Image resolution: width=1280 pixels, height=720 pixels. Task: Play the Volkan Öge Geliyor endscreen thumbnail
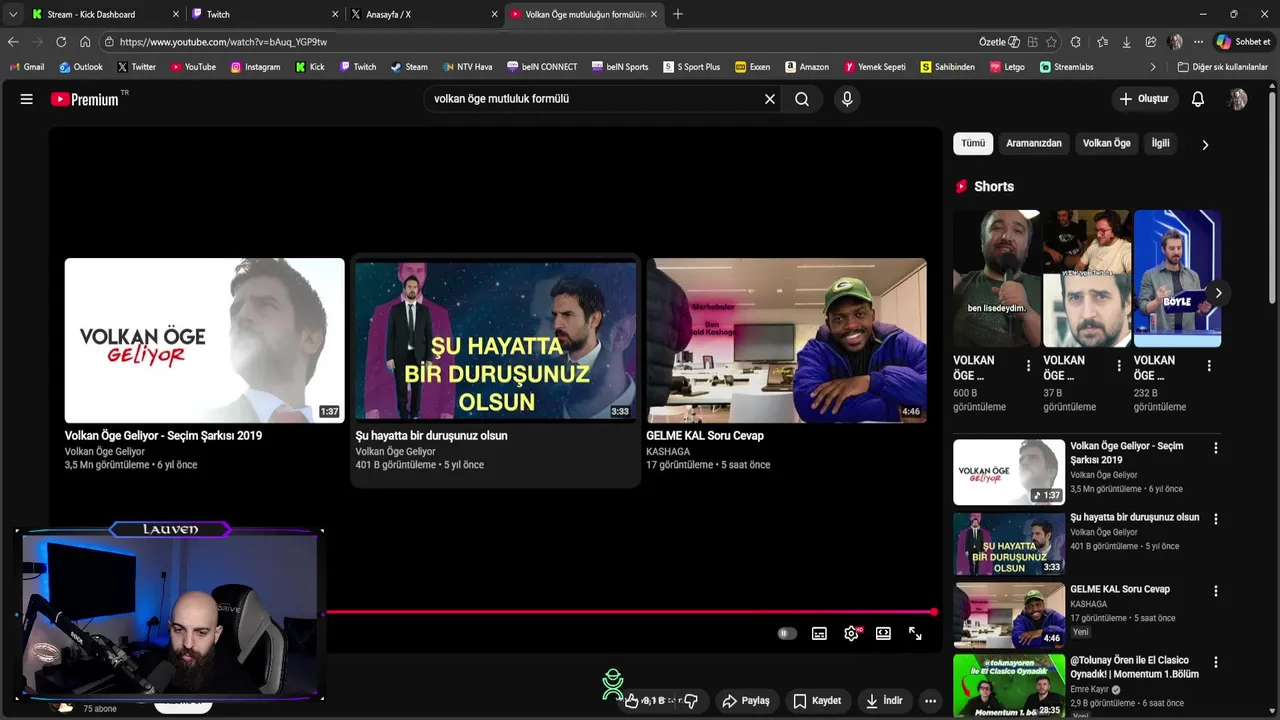pyautogui.click(x=204, y=340)
